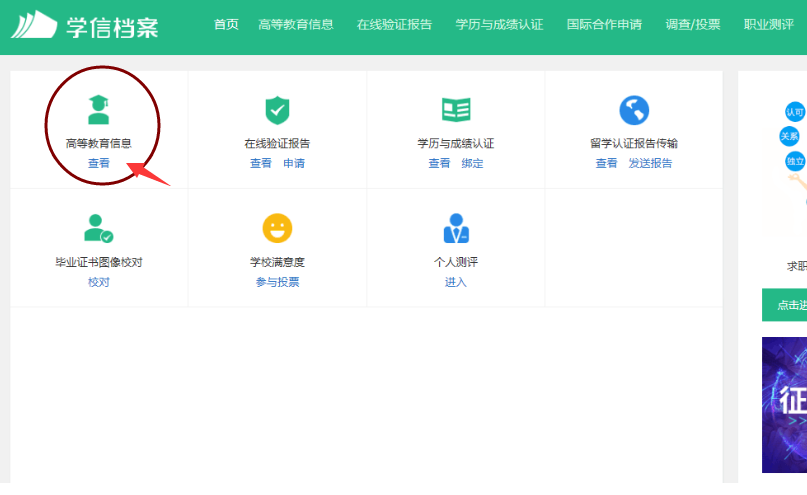Click 绑定 link under 学历与成绩认证
This screenshot has width=807, height=495.
472,163
